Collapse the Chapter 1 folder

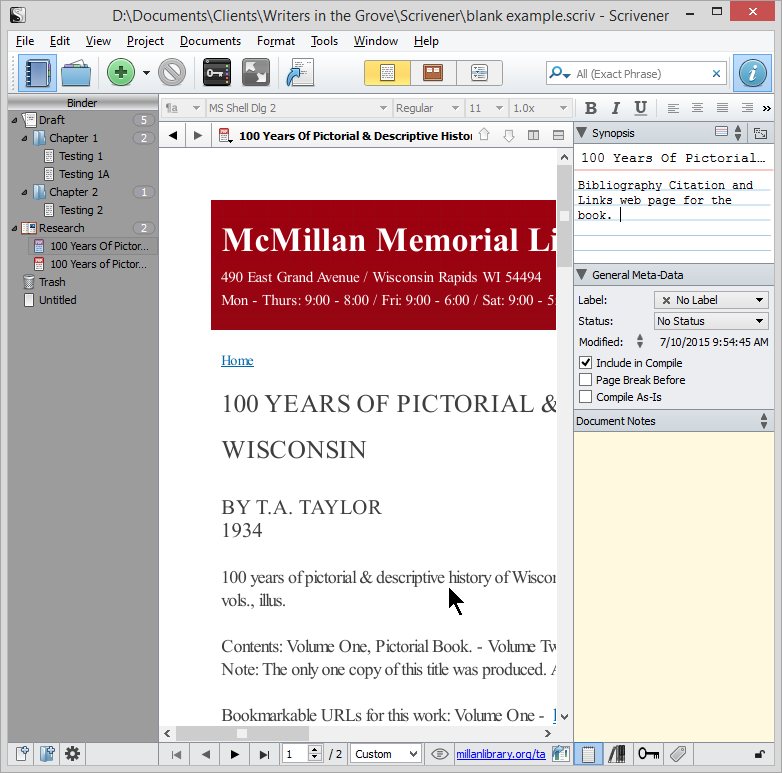click(25, 138)
